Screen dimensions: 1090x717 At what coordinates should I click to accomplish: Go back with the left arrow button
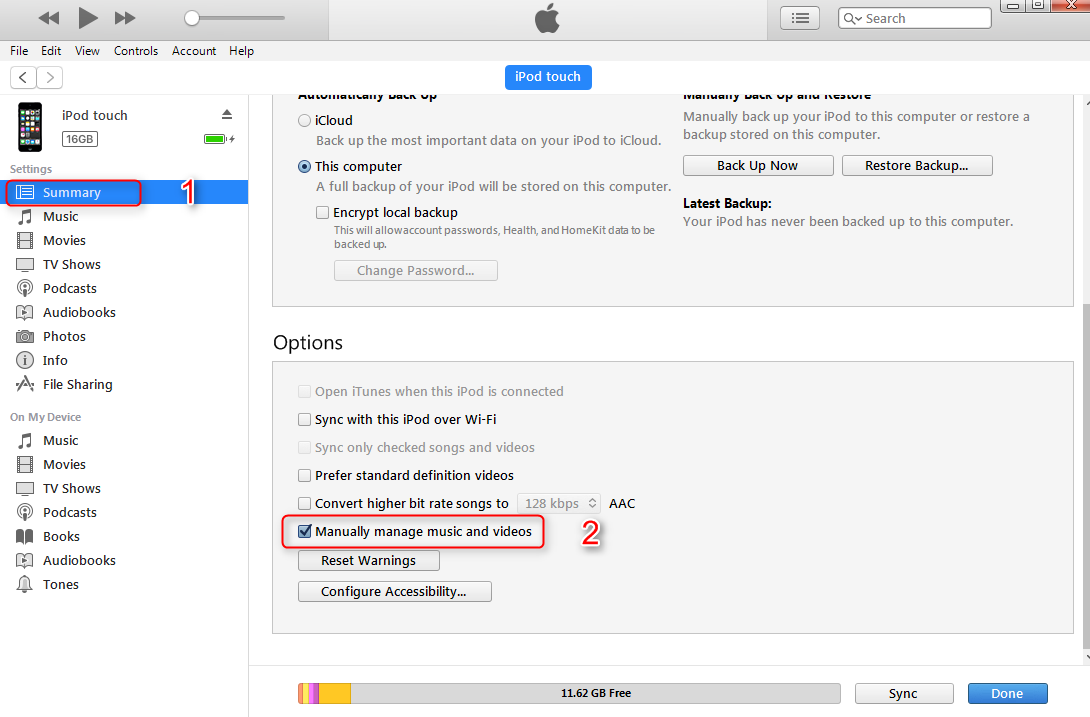23,77
